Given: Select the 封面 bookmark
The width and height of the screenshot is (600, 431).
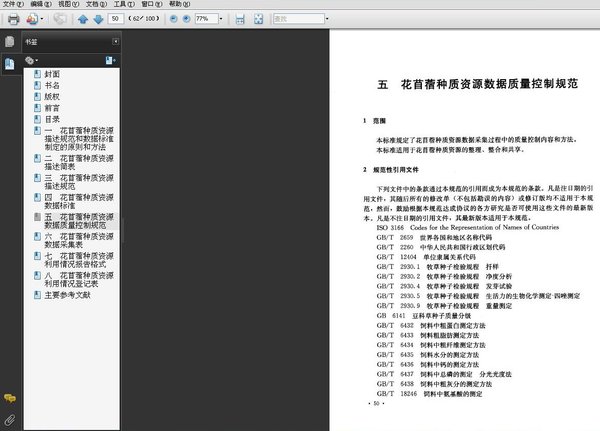Looking at the screenshot, I should tap(52, 74).
